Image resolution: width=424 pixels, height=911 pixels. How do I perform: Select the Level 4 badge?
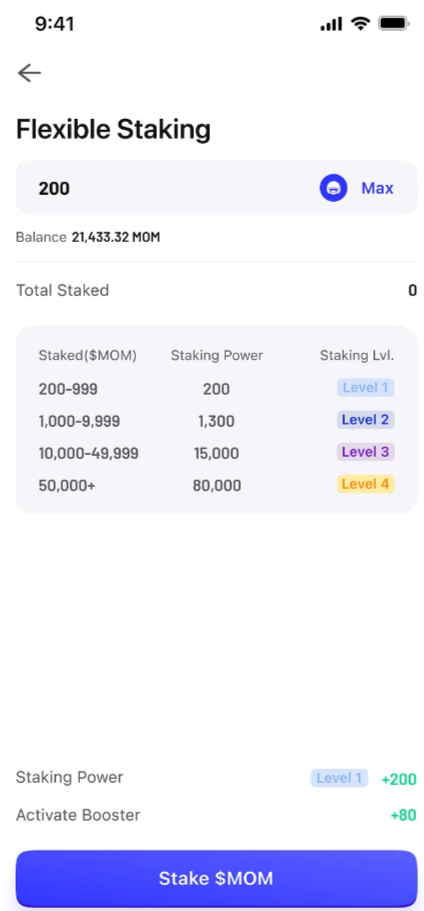tap(365, 483)
